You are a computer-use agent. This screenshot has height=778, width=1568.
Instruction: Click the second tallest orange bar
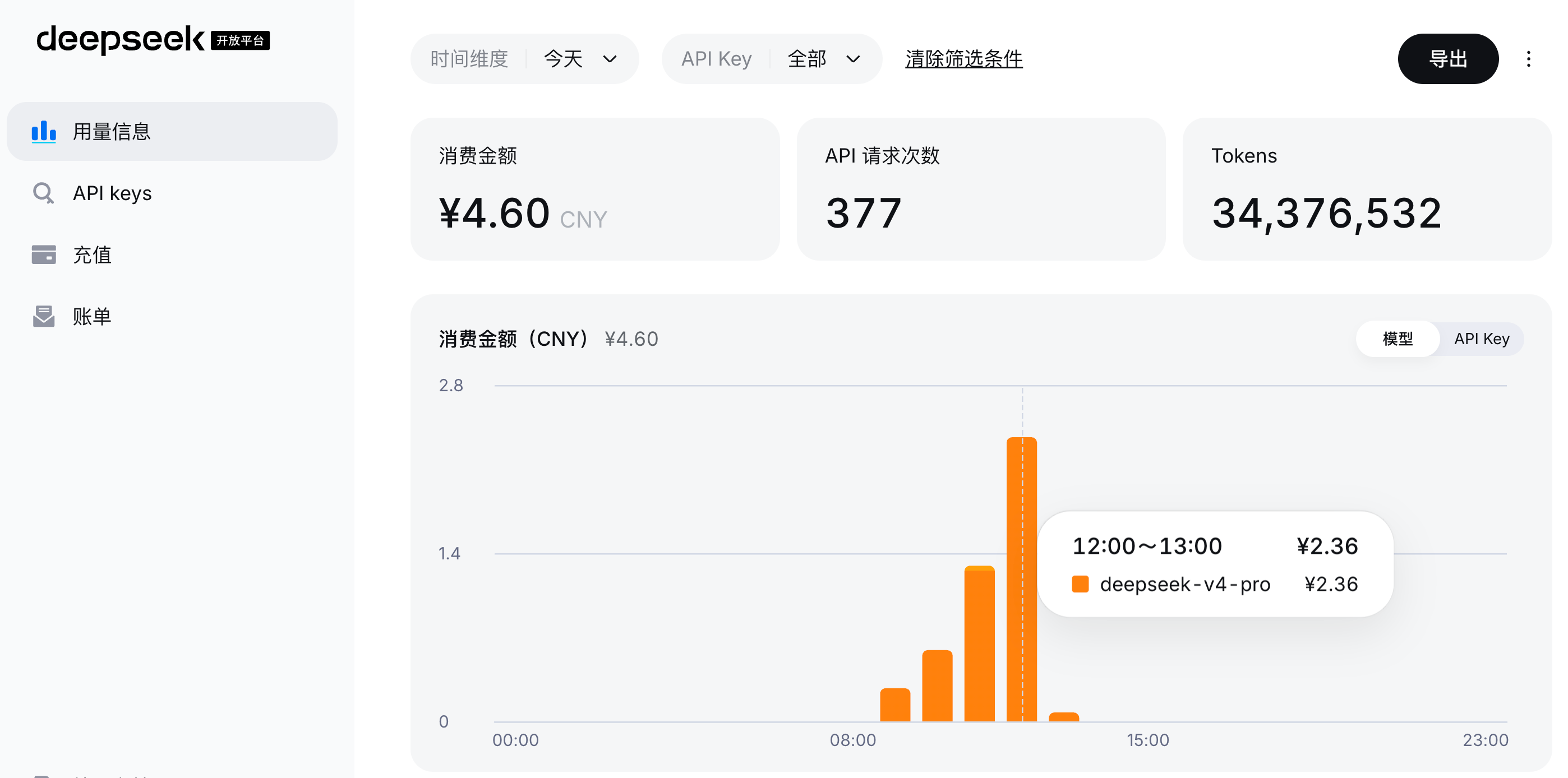979,643
